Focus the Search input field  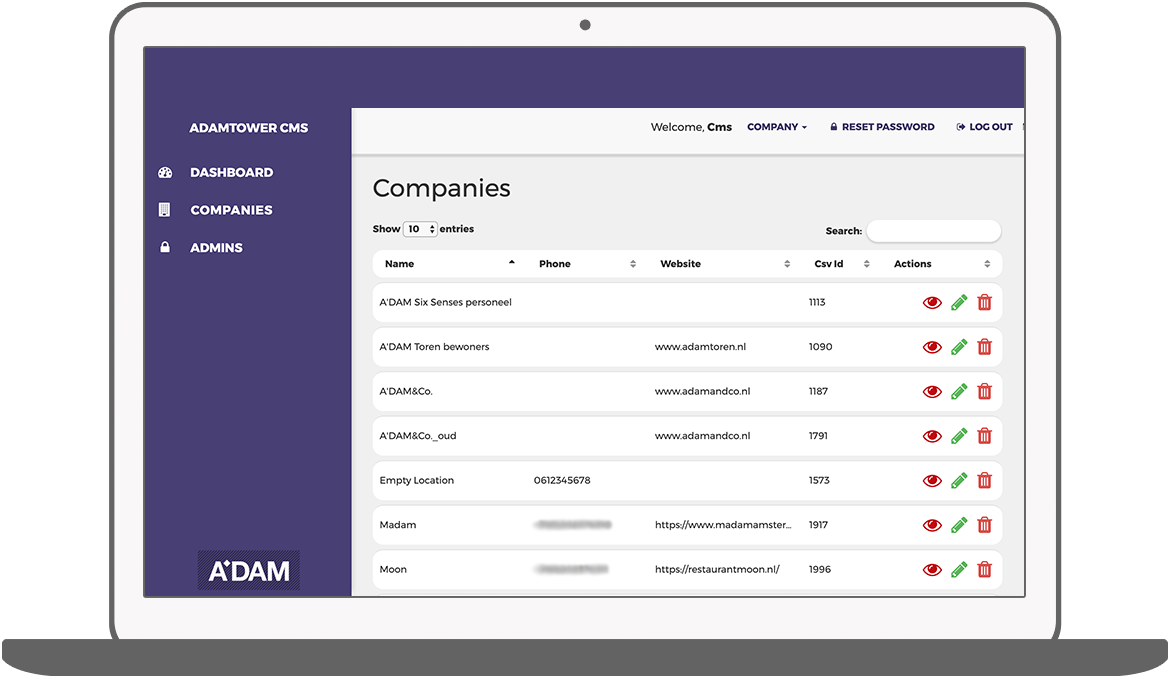click(x=933, y=231)
